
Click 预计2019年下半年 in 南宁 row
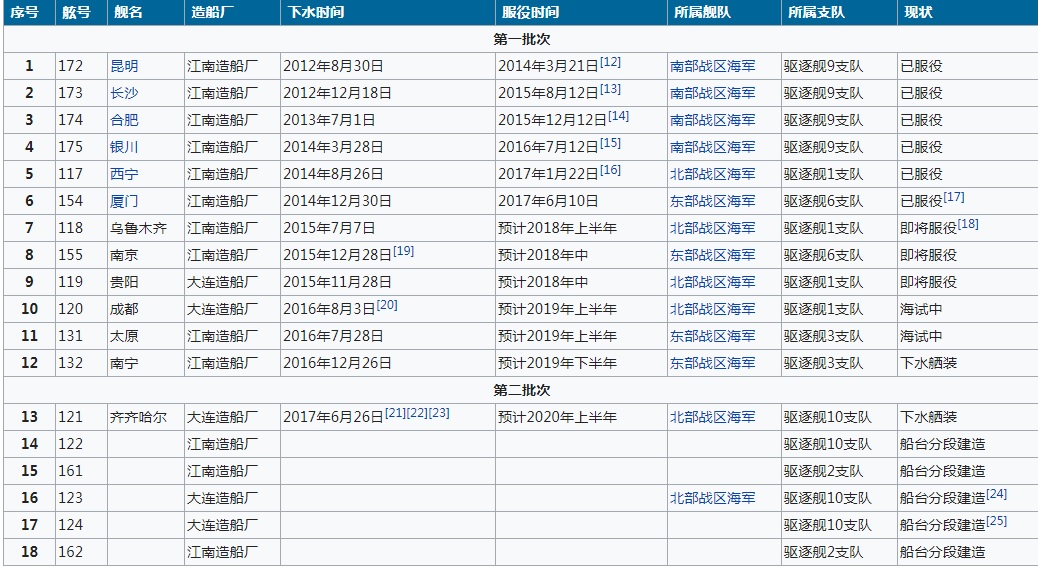coord(557,363)
